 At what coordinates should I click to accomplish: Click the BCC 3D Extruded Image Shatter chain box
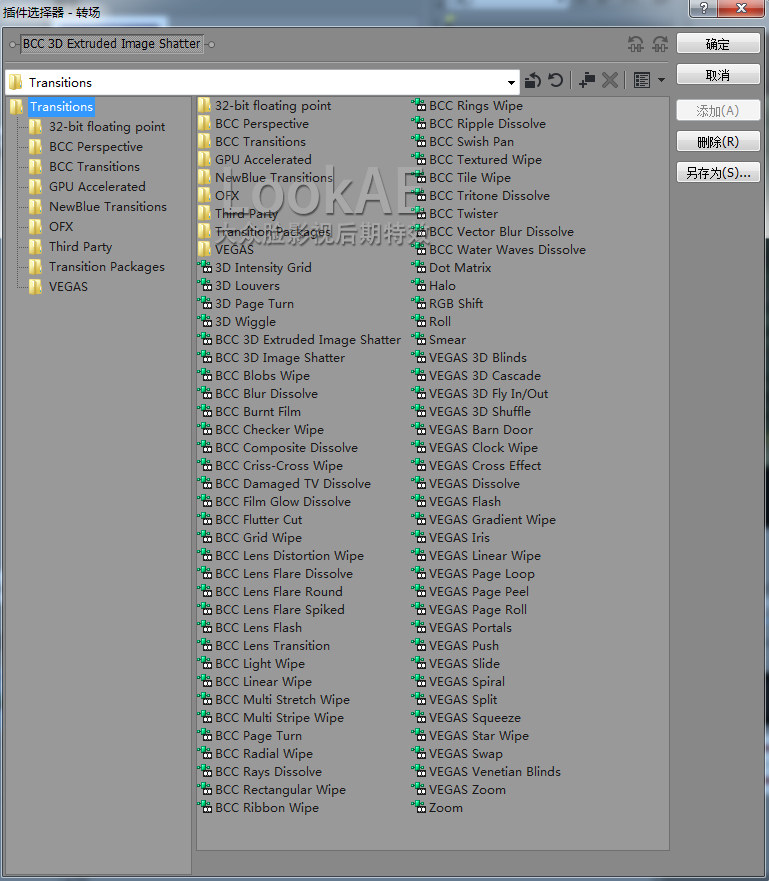(112, 44)
